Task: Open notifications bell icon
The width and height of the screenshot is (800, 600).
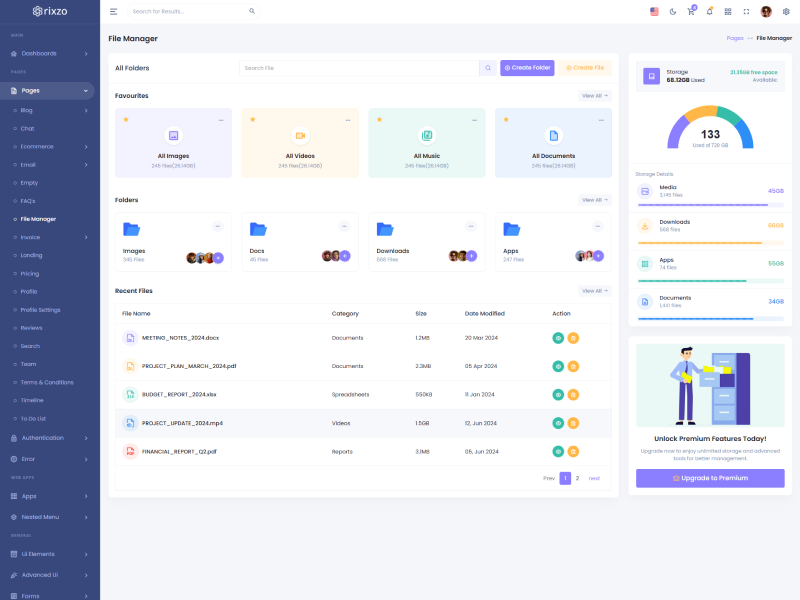Action: coord(709,11)
